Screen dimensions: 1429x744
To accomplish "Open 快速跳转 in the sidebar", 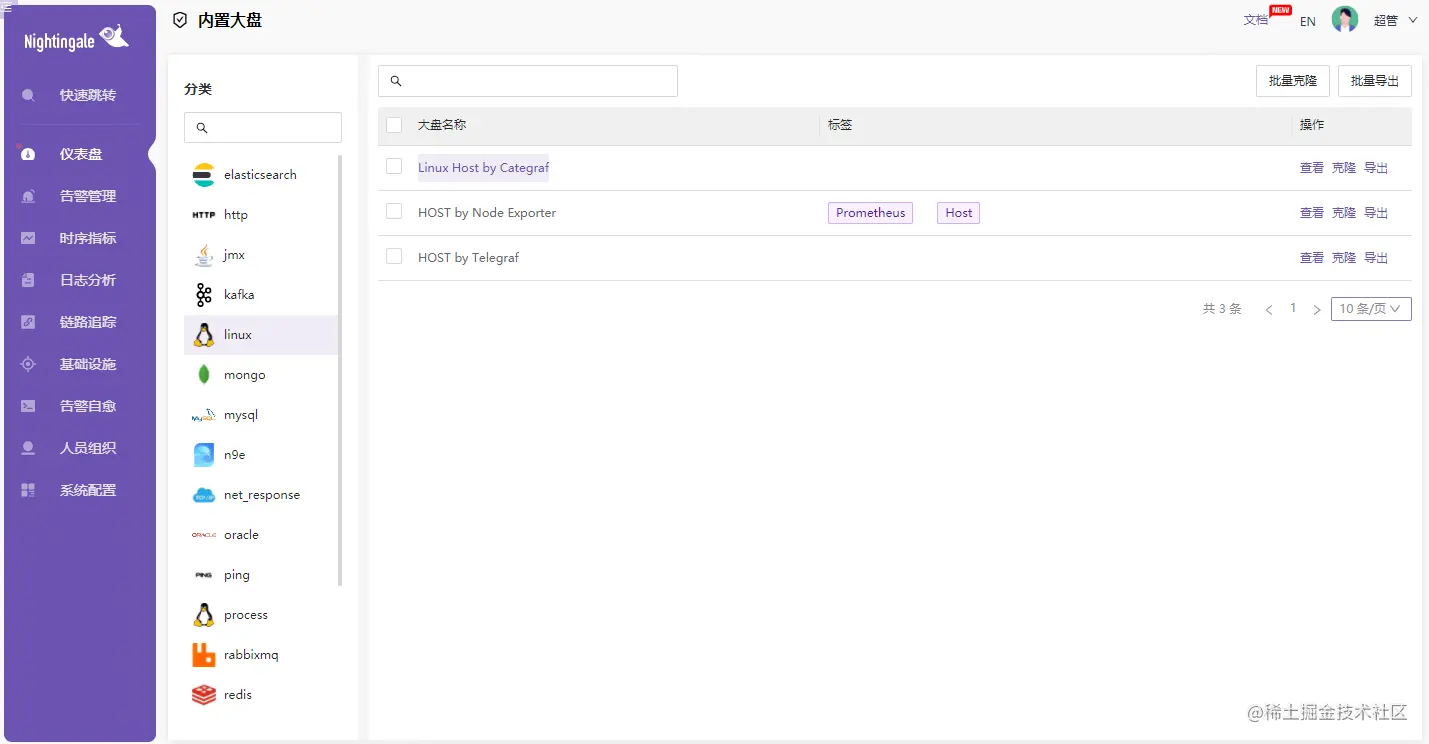I will 87,95.
